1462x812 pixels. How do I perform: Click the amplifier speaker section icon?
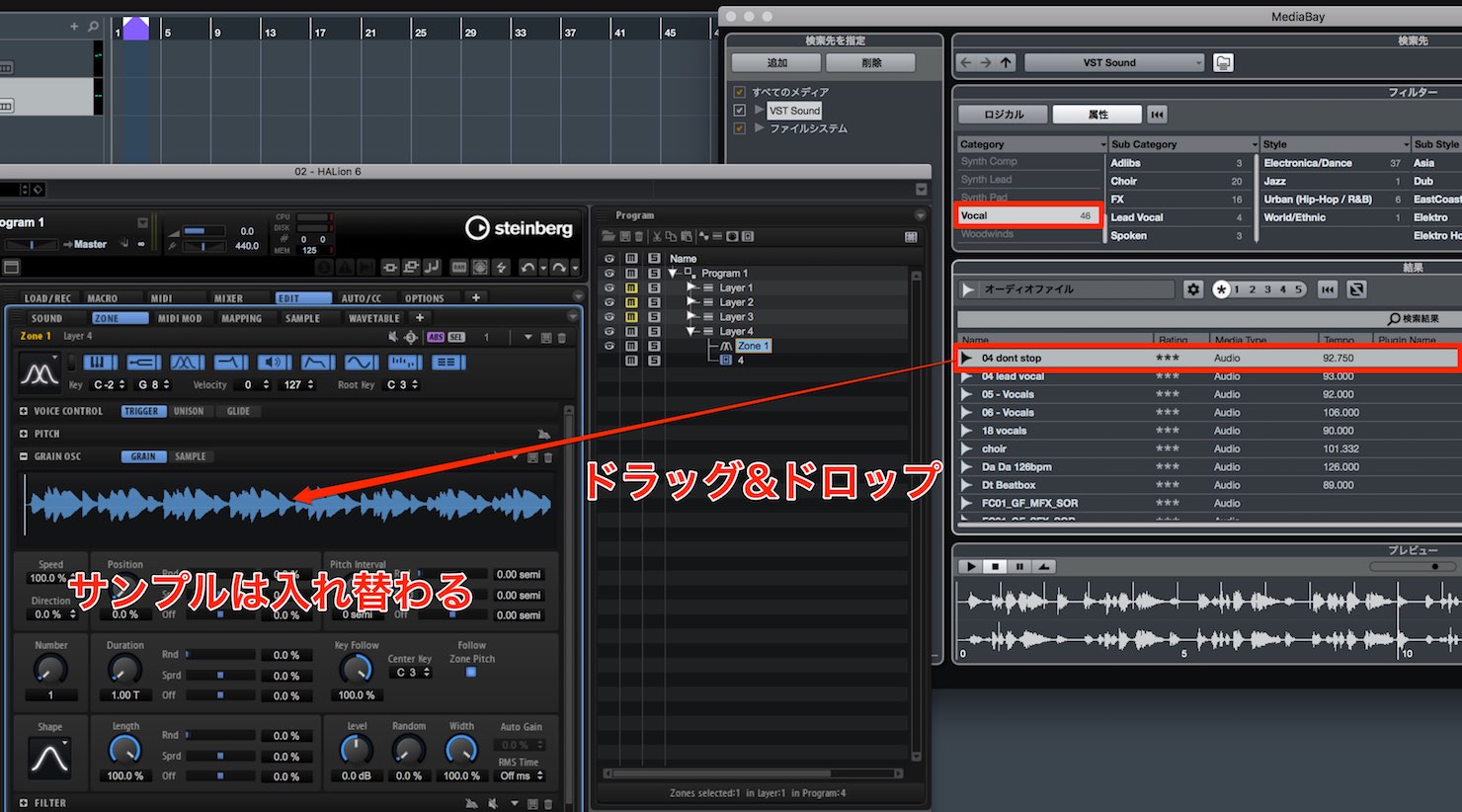(275, 363)
